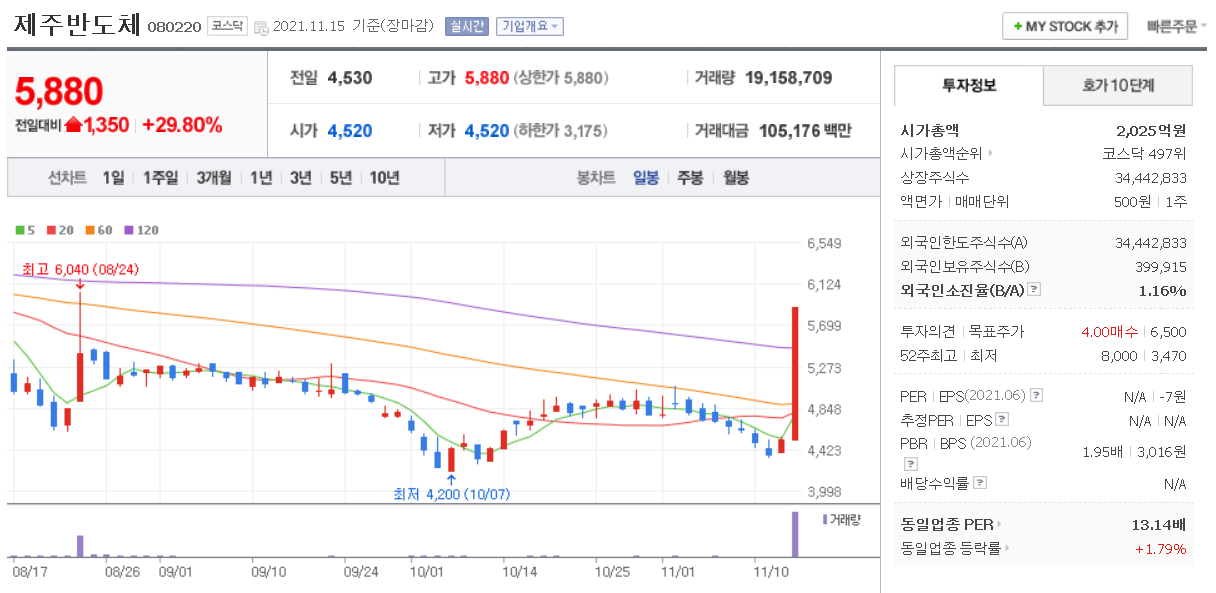Click the 코스닥 497위 rank value
The height and width of the screenshot is (593, 1216).
tap(1144, 154)
